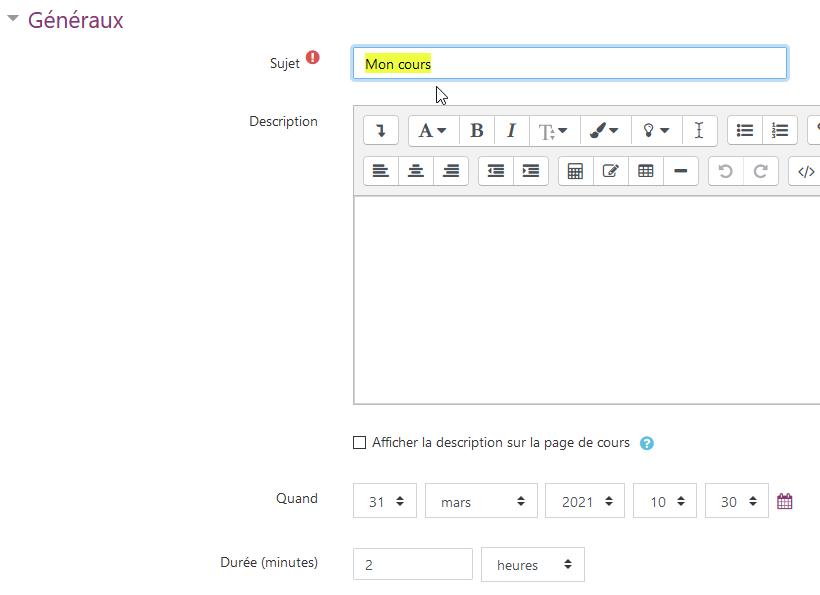Image resolution: width=820 pixels, height=595 pixels.
Task: Open the paragraph styles A dropdown
Action: (x=433, y=131)
